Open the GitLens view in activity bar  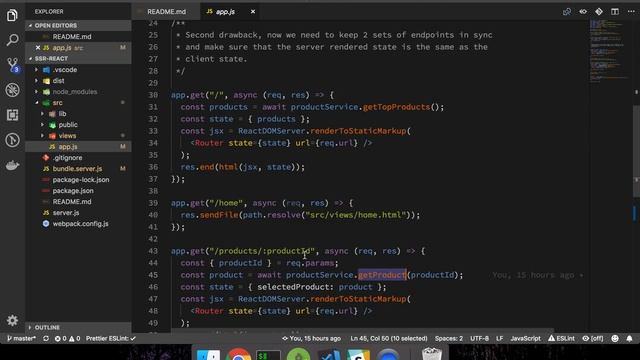pos(12,140)
